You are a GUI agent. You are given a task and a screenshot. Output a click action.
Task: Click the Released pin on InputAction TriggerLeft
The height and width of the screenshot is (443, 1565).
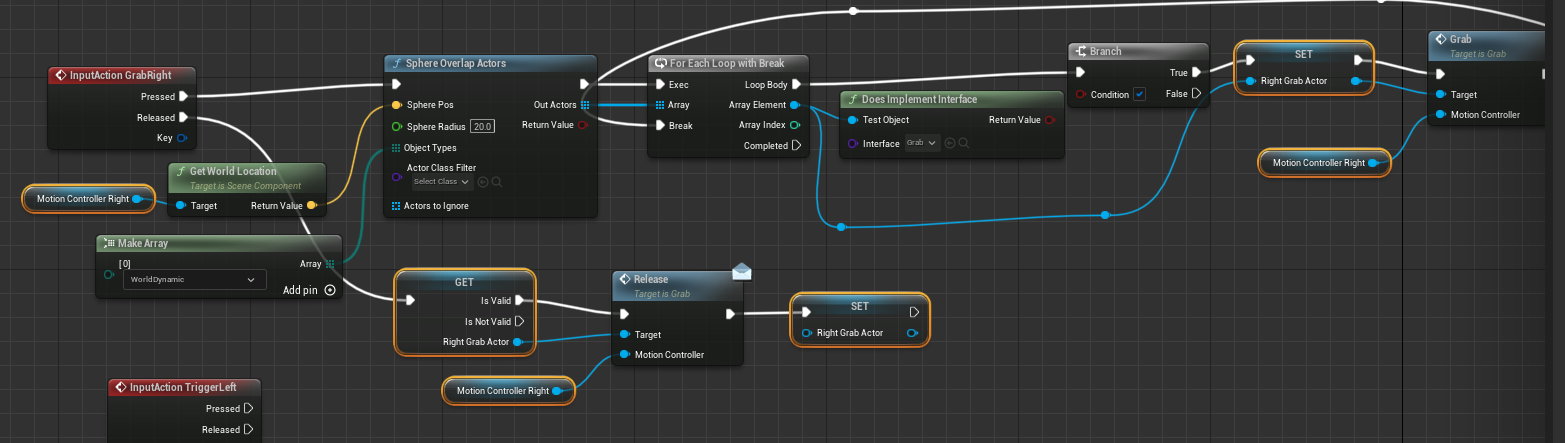point(249,429)
